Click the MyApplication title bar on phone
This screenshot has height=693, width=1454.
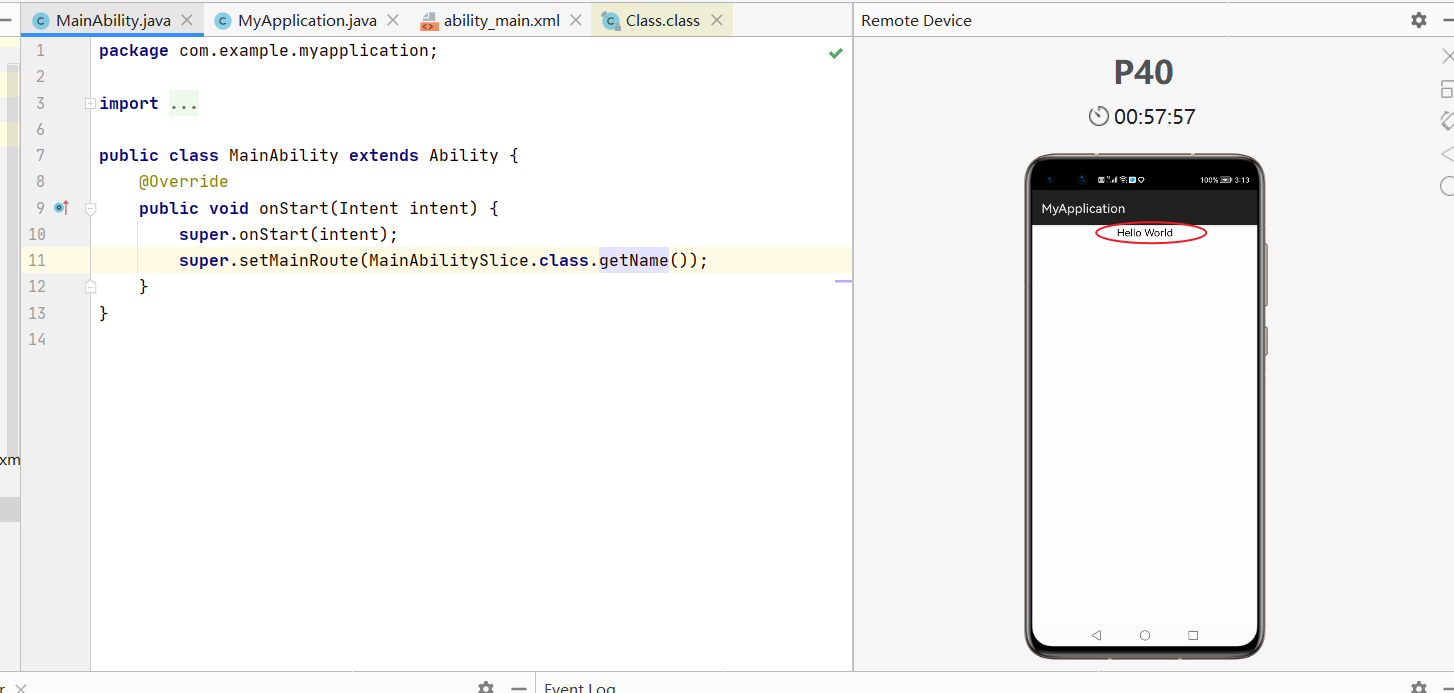(1145, 208)
